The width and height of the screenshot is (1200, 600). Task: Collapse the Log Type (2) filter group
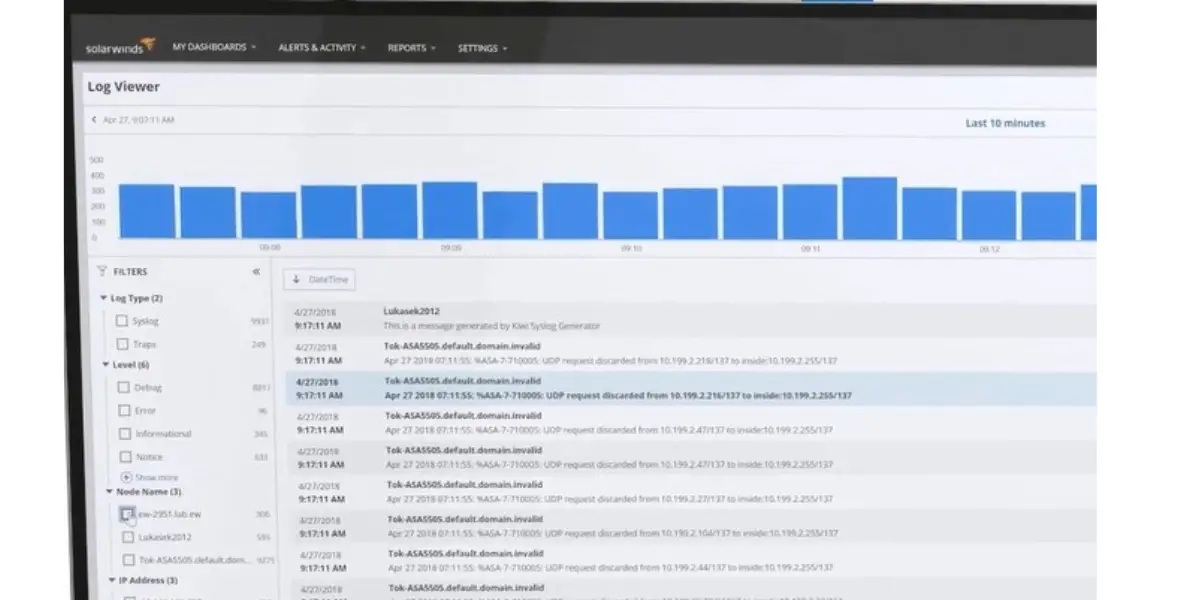click(x=103, y=298)
